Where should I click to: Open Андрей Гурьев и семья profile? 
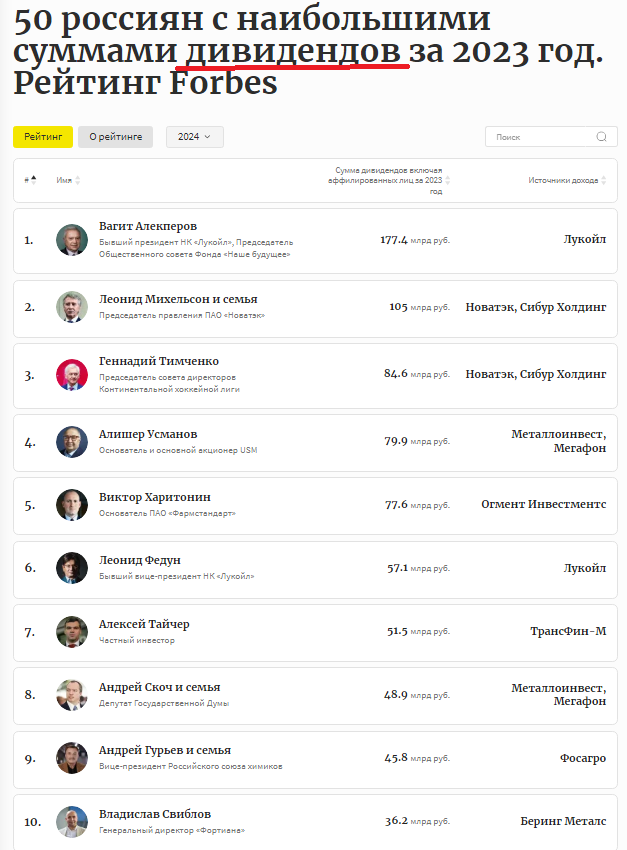click(x=165, y=750)
